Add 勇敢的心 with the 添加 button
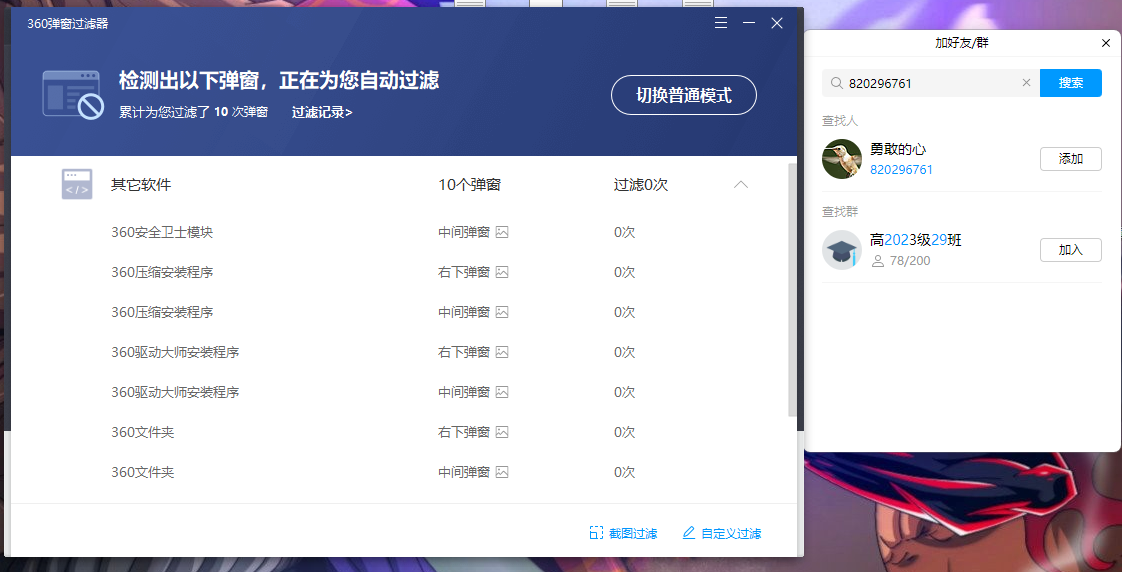1122x572 pixels. point(1070,159)
